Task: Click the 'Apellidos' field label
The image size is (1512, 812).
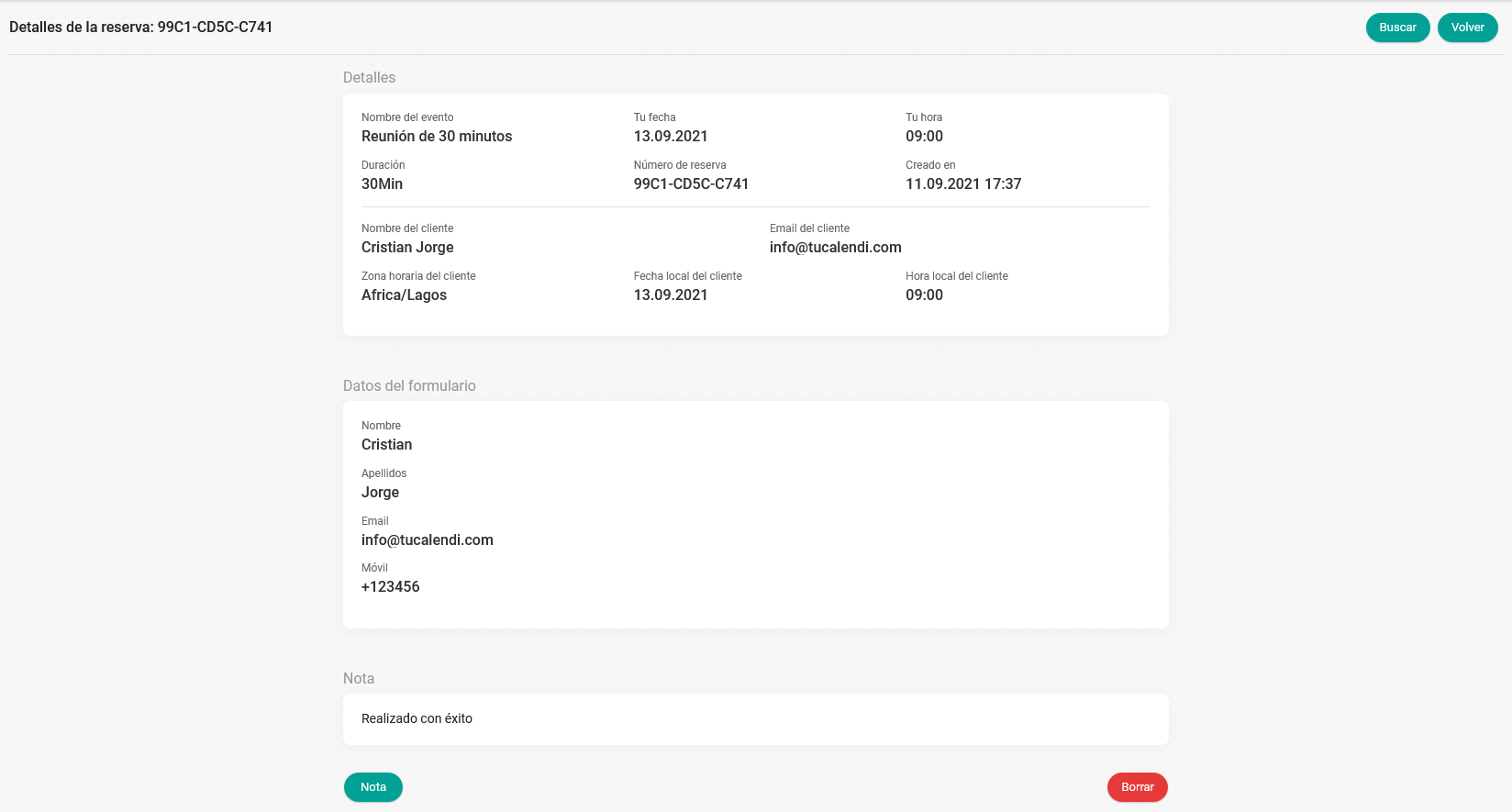Action: [384, 473]
